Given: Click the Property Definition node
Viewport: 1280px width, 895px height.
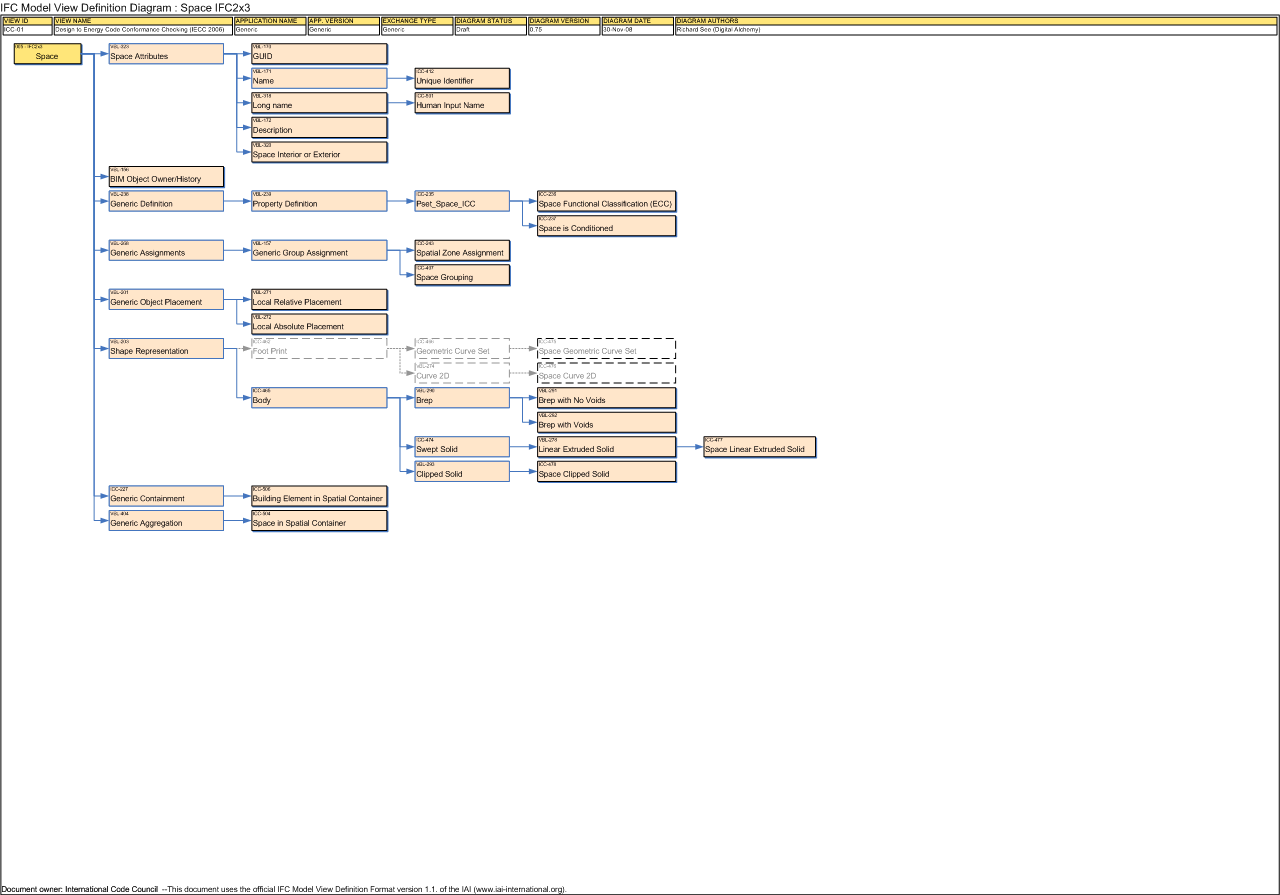Looking at the screenshot, I should 319,201.
